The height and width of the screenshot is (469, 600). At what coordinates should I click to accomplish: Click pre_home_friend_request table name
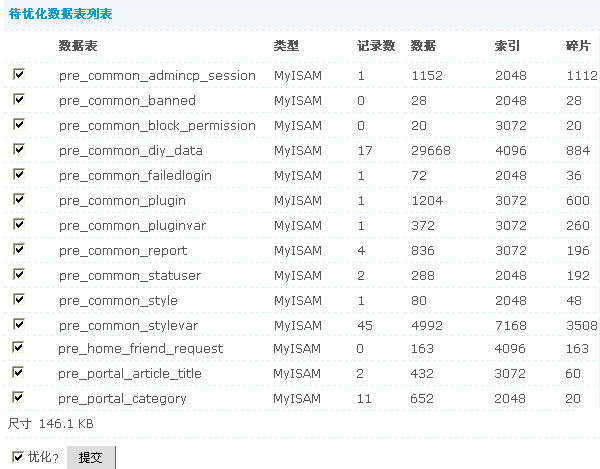pyautogui.click(x=141, y=348)
